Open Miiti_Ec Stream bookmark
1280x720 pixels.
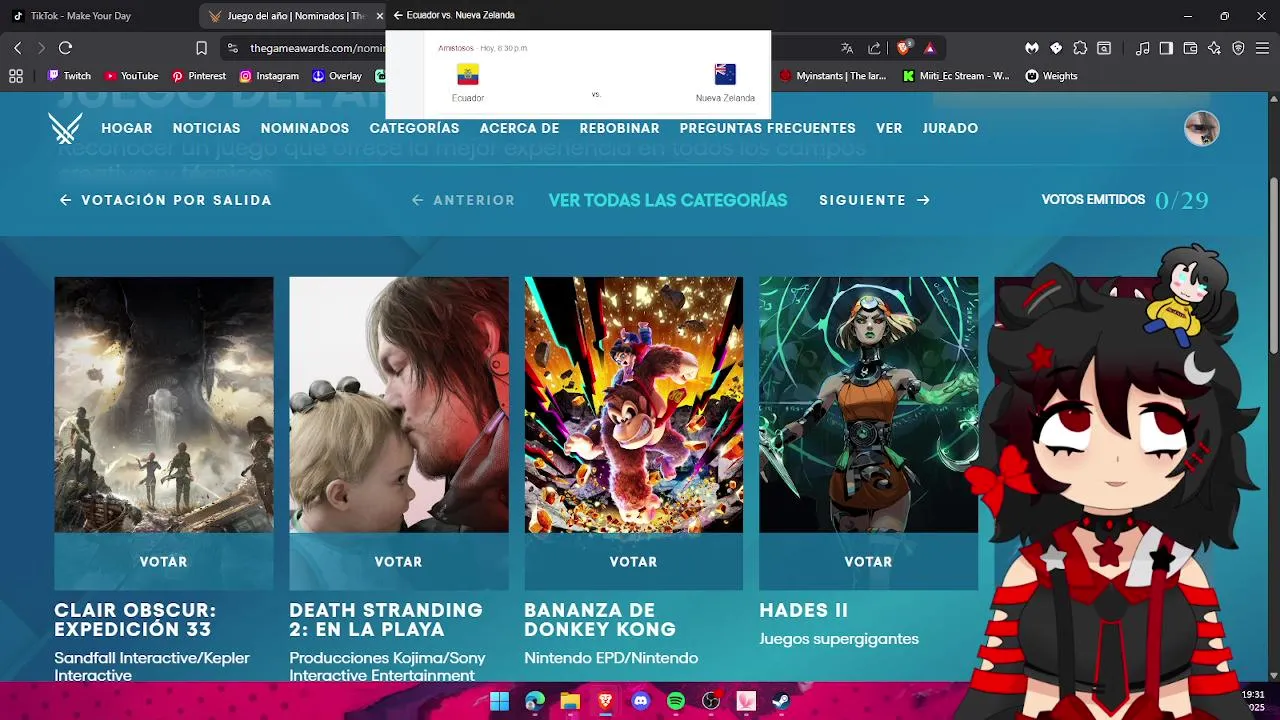pyautogui.click(x=957, y=76)
